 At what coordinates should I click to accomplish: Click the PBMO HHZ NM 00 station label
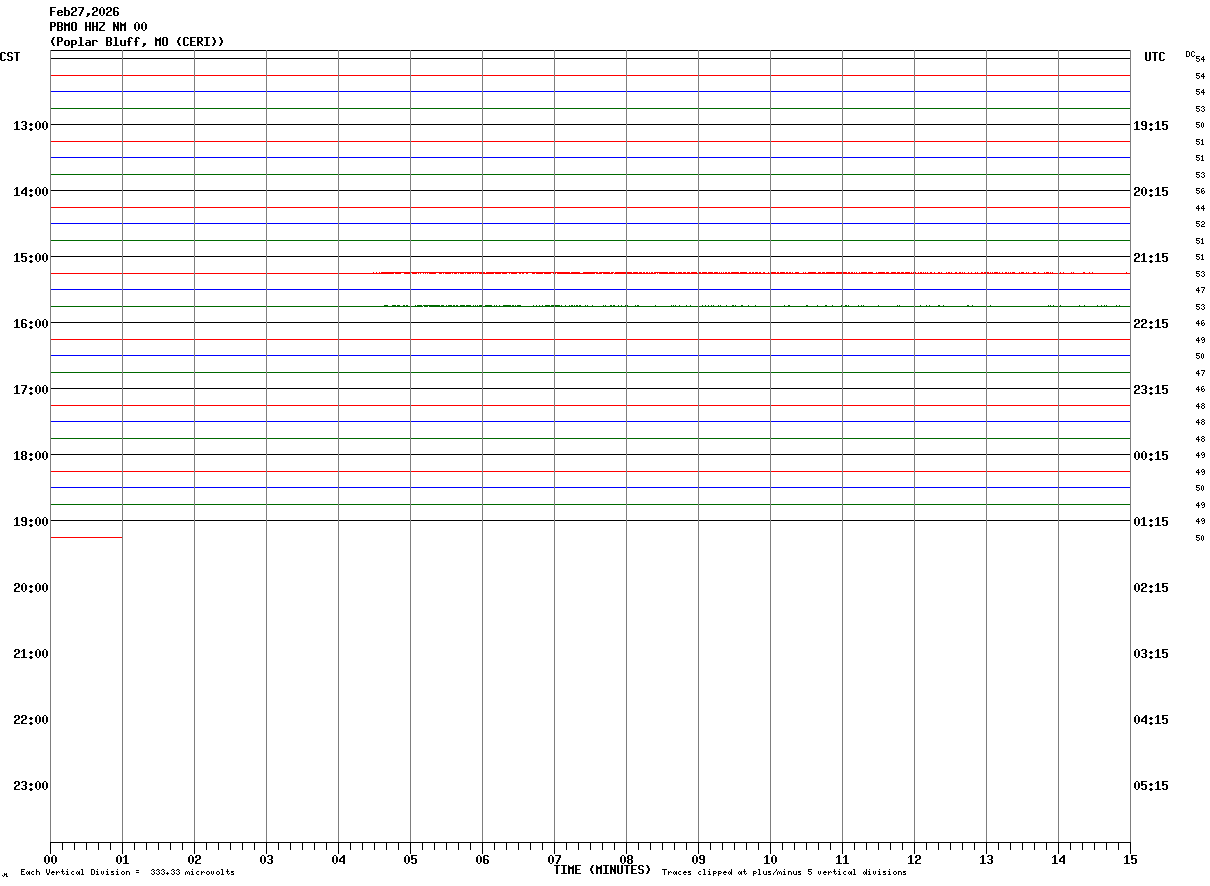98,27
